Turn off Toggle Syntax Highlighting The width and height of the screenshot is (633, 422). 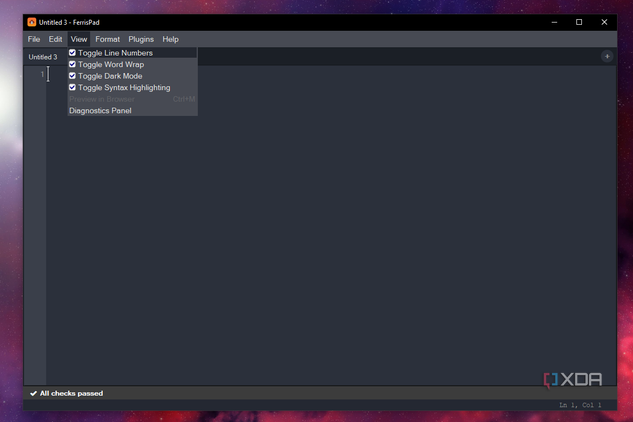point(132,88)
